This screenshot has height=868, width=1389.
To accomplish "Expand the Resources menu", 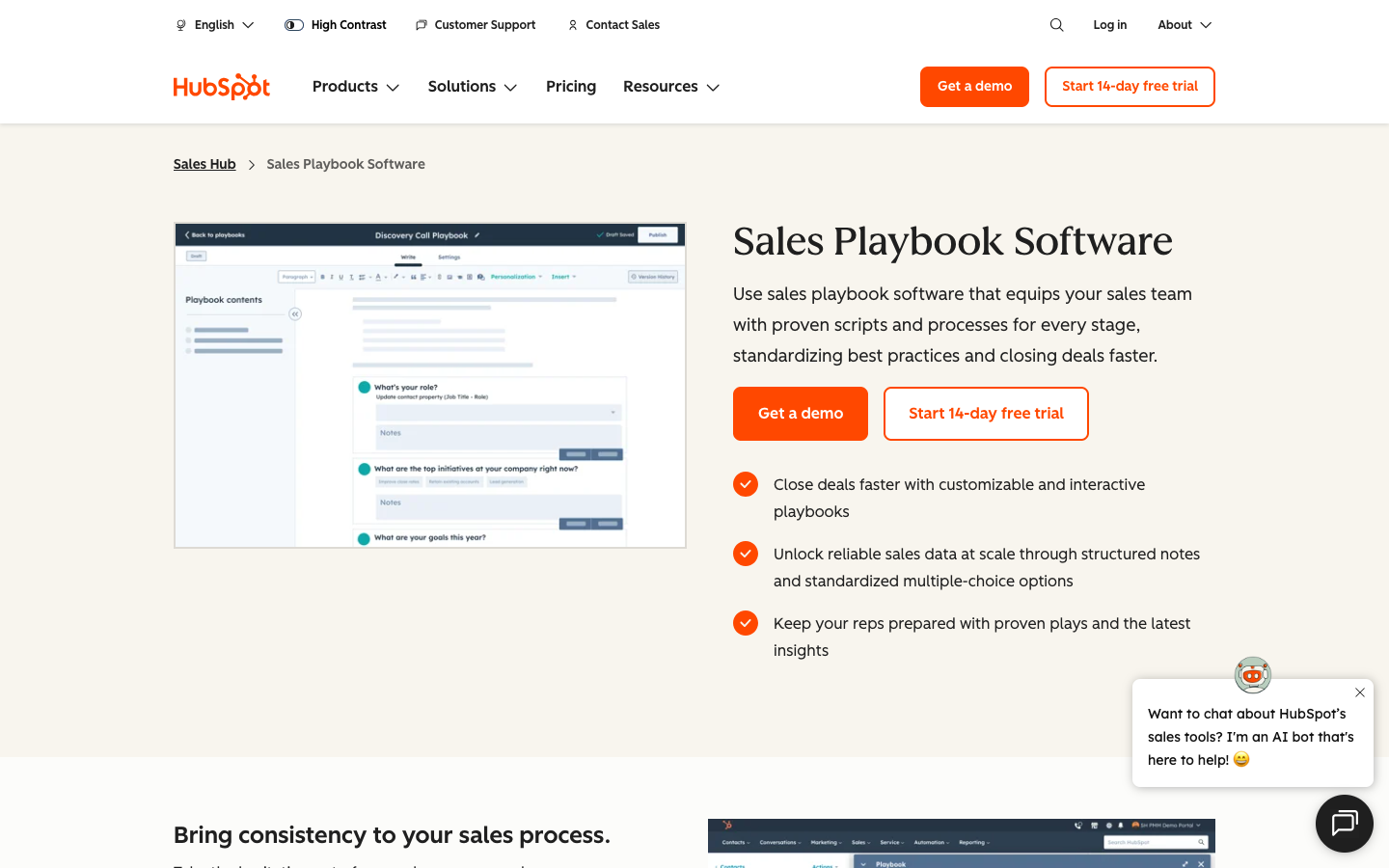I will pyautogui.click(x=671, y=87).
